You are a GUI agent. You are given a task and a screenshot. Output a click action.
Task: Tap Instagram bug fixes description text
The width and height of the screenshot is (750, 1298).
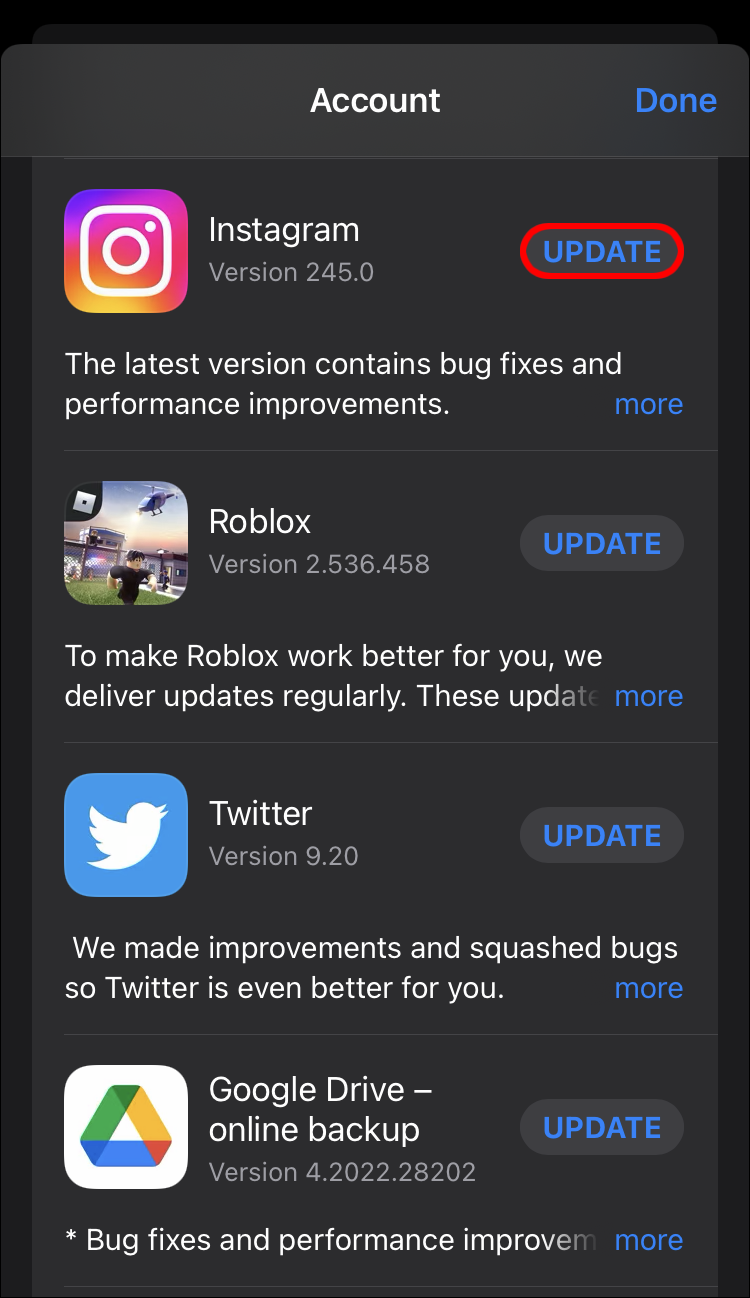[343, 384]
